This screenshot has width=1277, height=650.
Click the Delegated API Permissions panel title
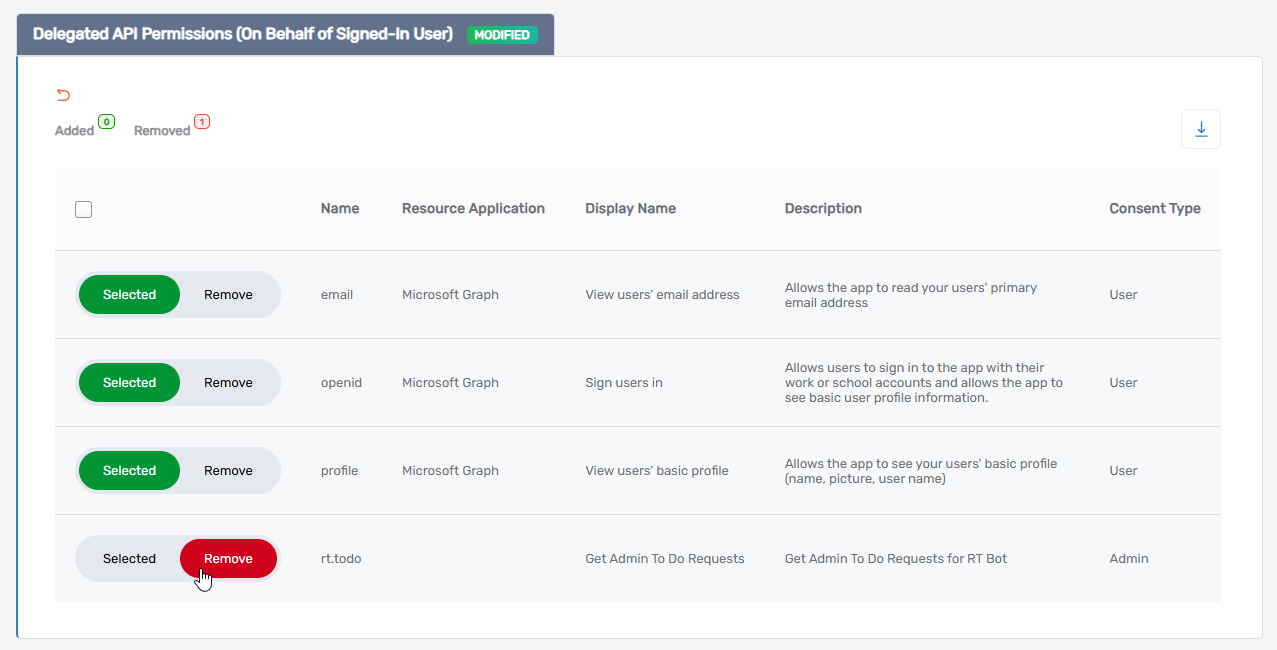[243, 33]
